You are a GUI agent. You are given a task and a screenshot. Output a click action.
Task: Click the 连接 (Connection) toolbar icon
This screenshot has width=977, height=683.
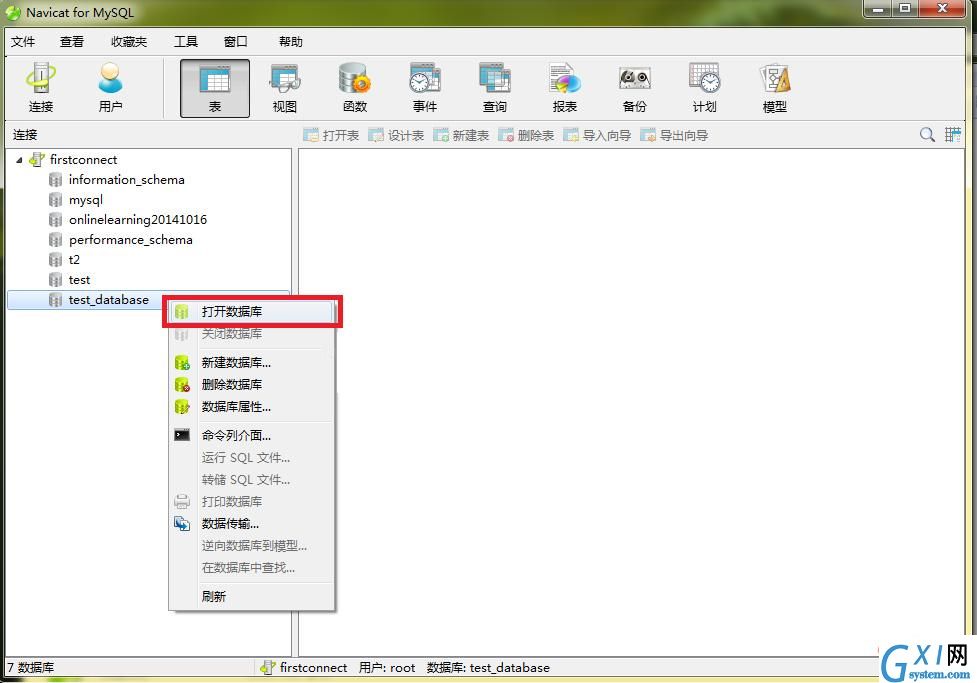click(x=41, y=88)
